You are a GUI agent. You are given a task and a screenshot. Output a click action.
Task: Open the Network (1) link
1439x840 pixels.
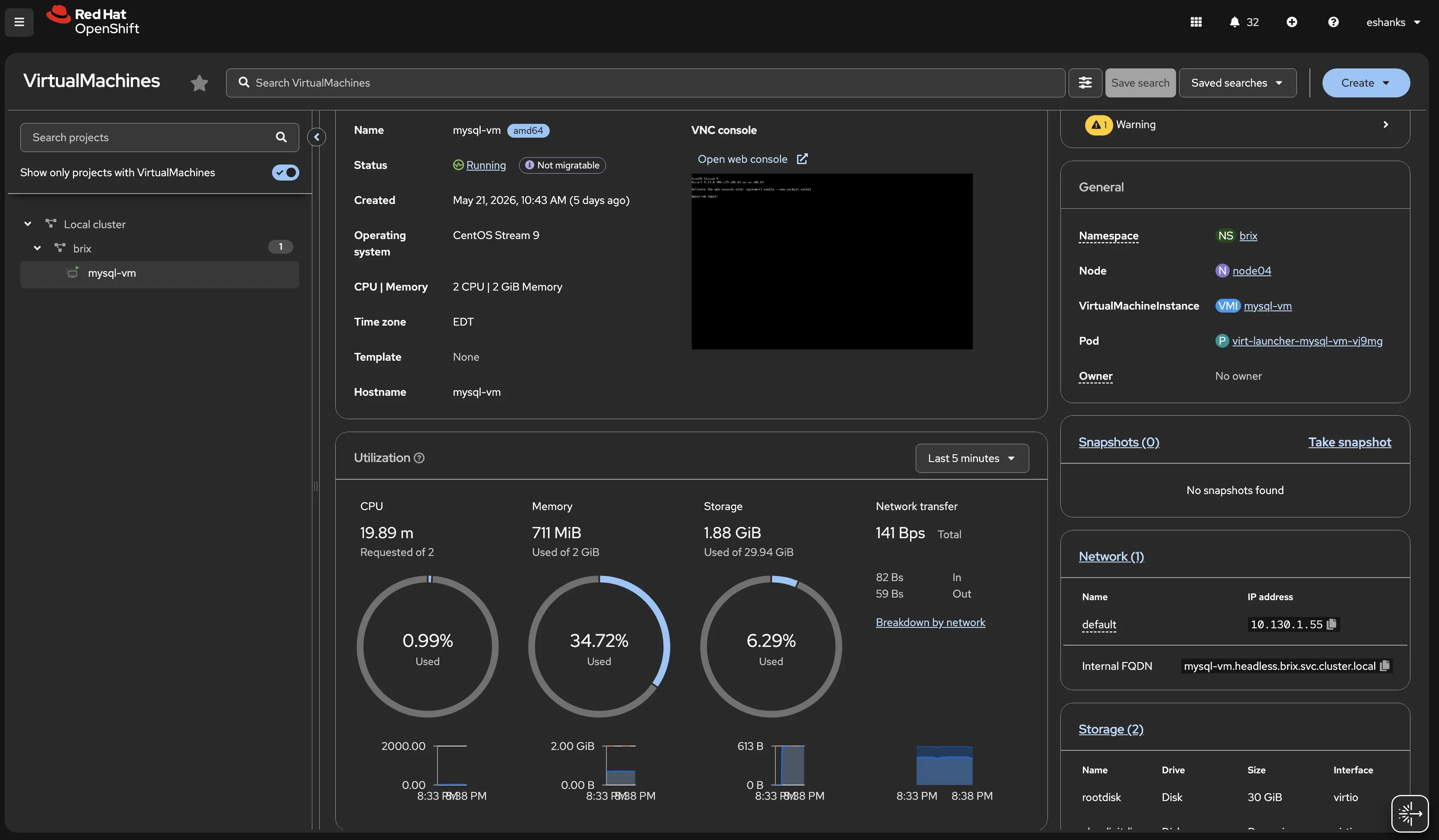click(1111, 556)
